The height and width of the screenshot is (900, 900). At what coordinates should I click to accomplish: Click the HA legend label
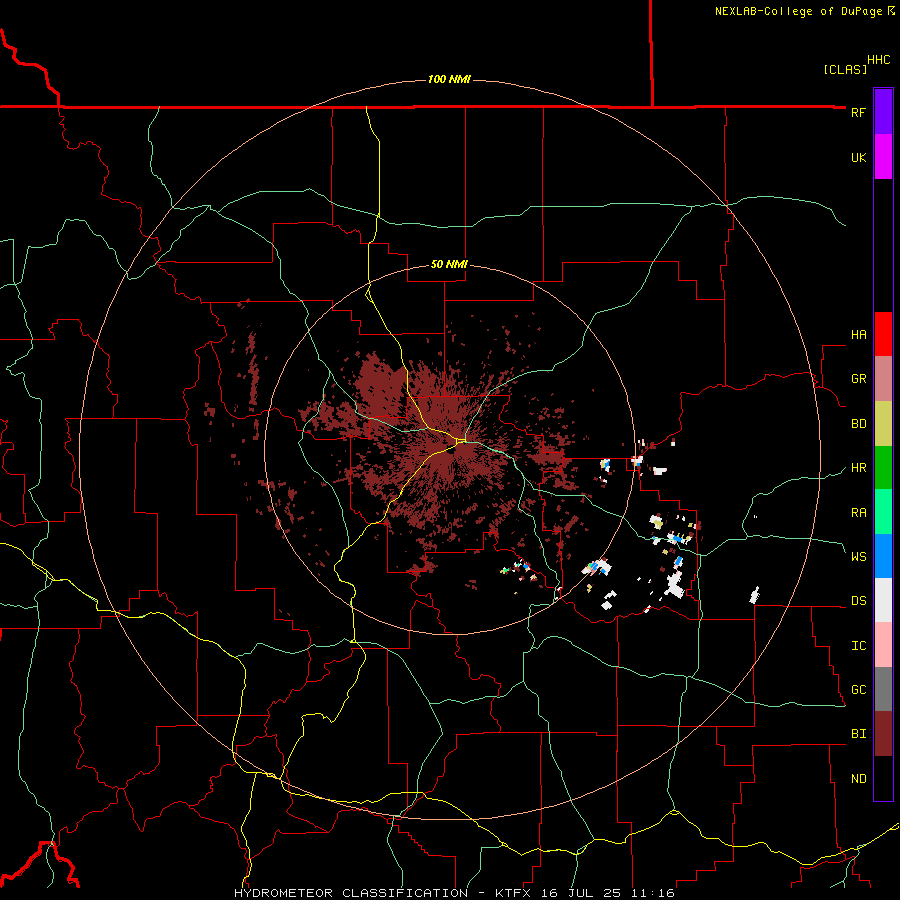coord(858,334)
